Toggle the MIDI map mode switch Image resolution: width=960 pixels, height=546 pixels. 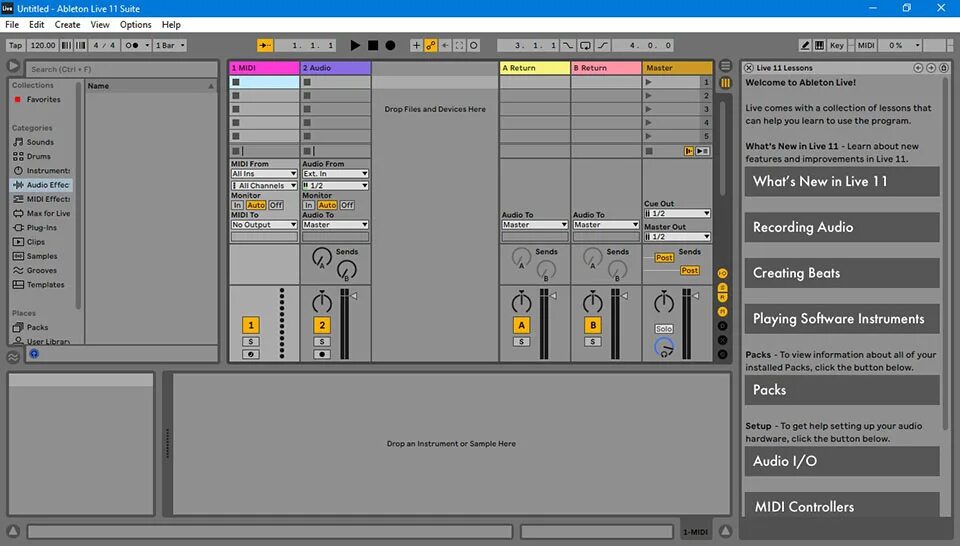pos(866,45)
